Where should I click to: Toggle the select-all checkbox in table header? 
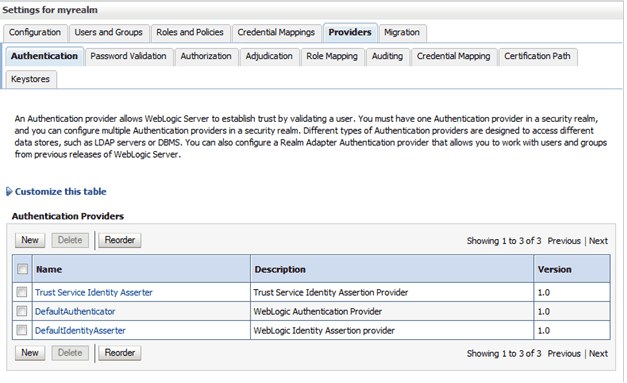coord(23,269)
